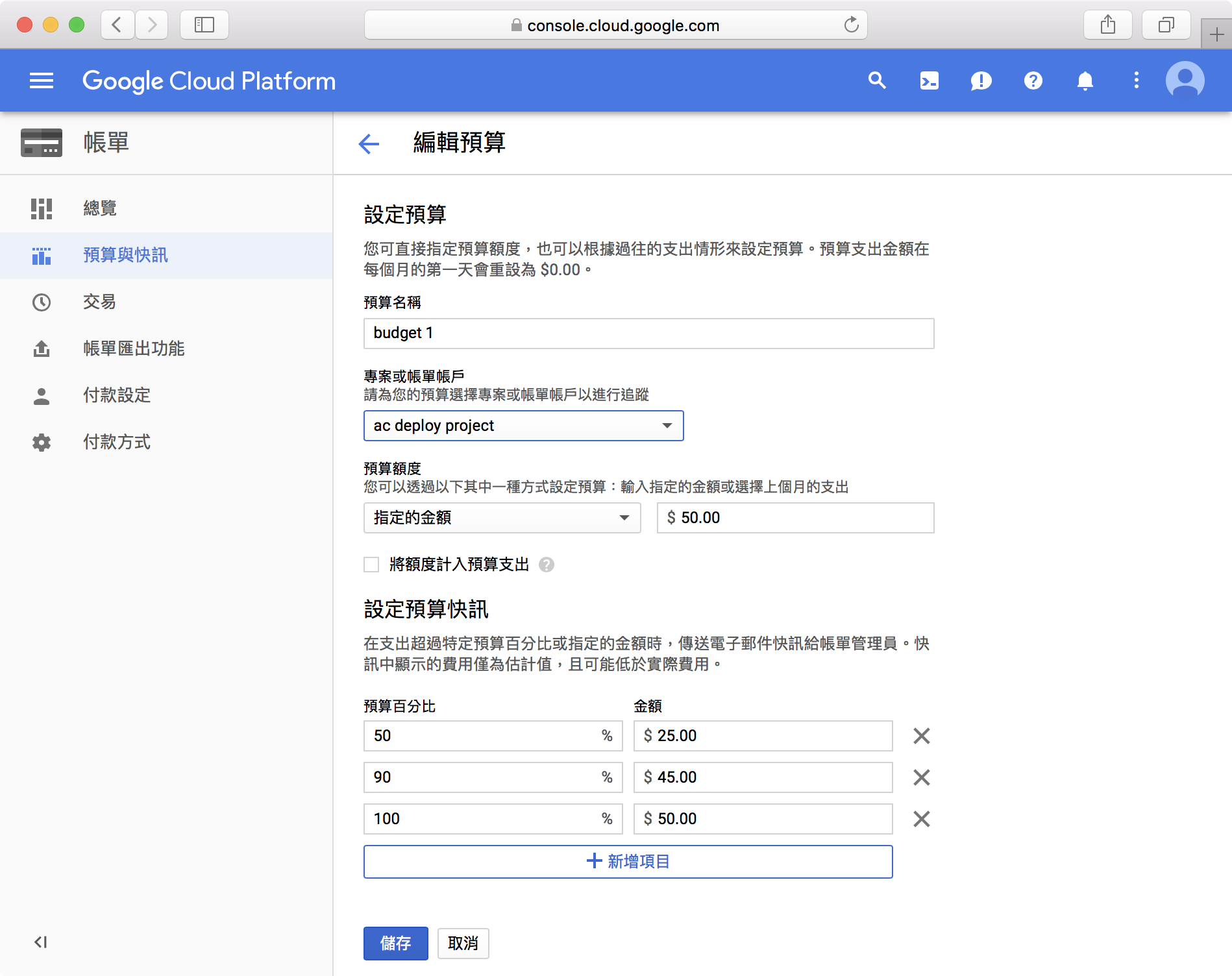
Task: Open the feedback alert bubble icon
Action: 981,80
